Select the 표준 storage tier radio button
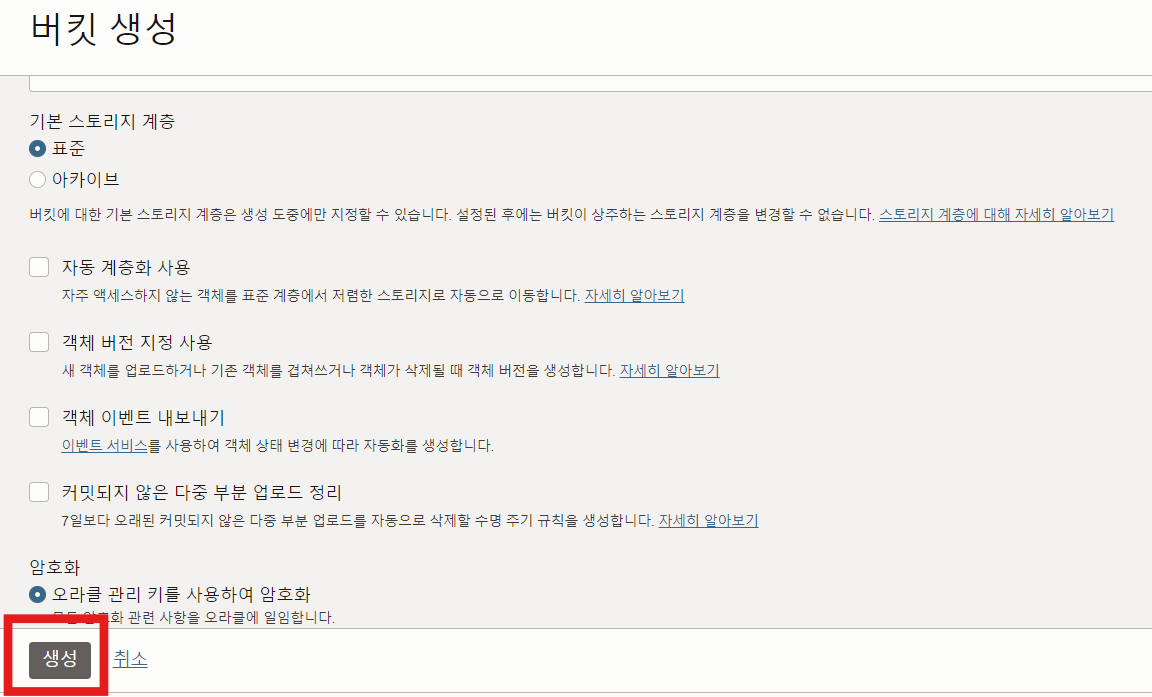 click(37, 148)
